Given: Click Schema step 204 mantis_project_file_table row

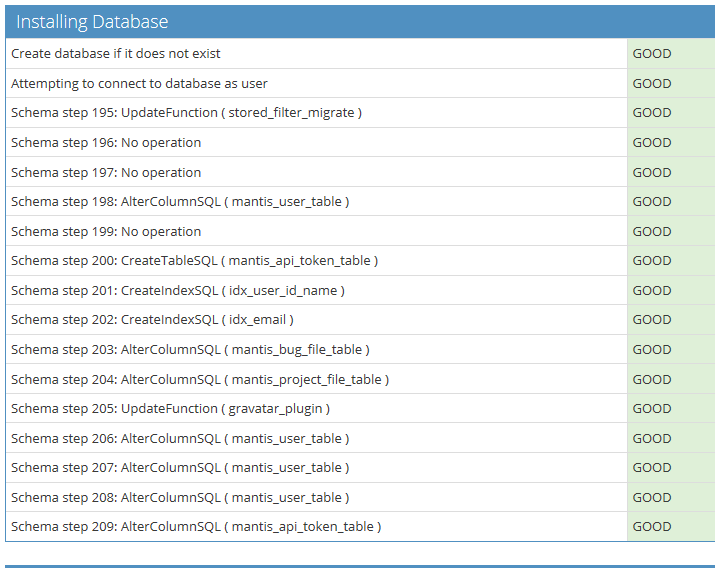Looking at the screenshot, I should [x=200, y=380].
